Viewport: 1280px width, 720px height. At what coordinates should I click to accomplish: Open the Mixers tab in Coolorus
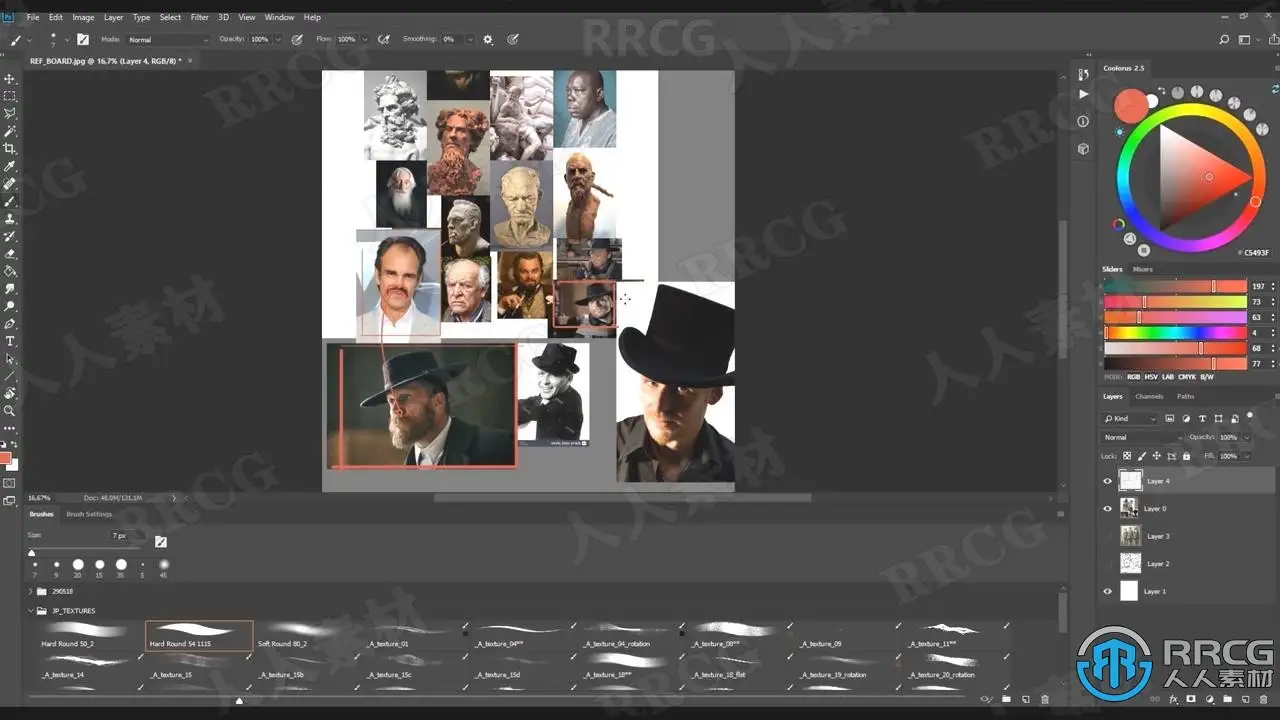click(1142, 269)
